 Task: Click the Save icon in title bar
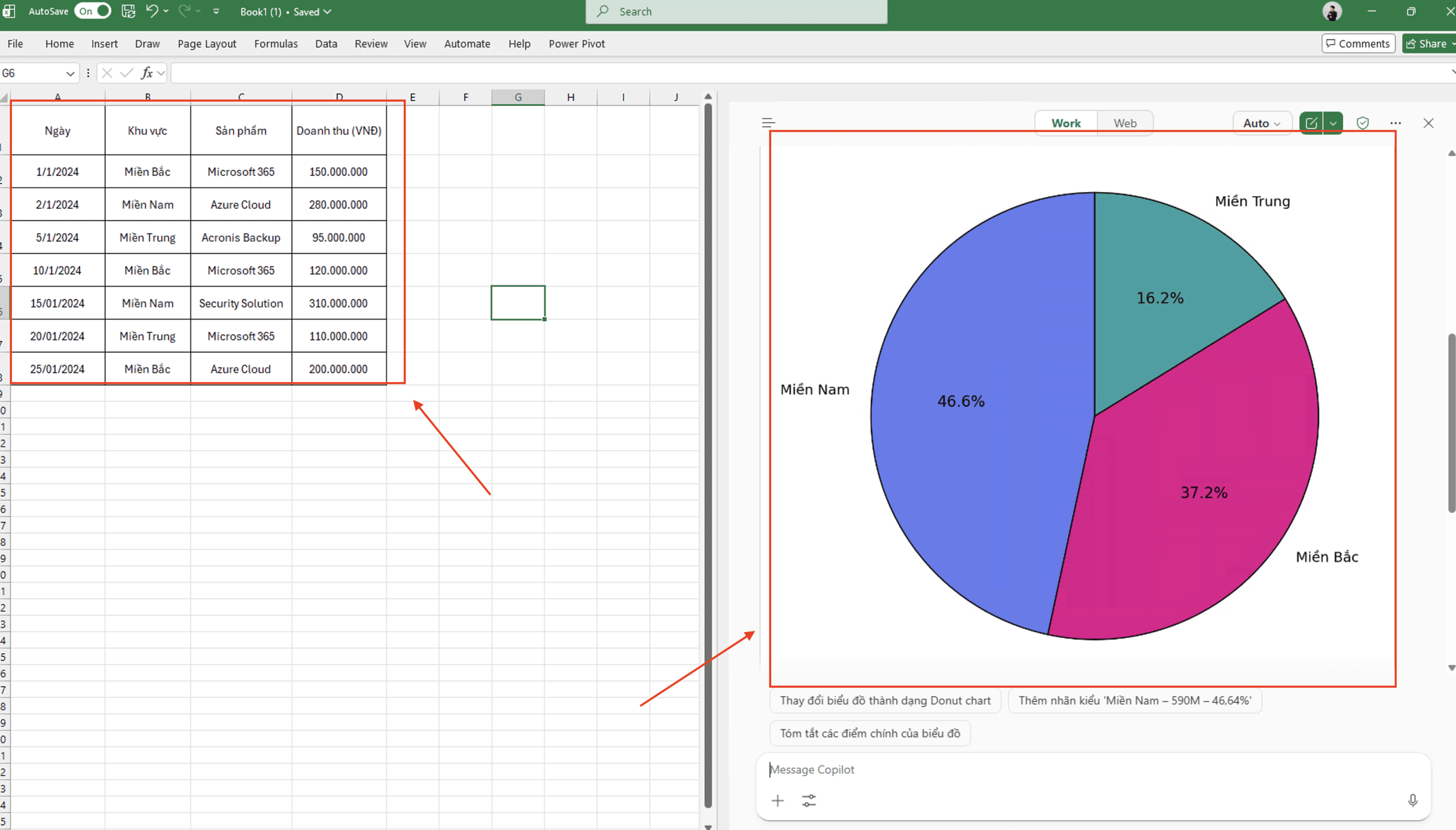pyautogui.click(x=129, y=11)
